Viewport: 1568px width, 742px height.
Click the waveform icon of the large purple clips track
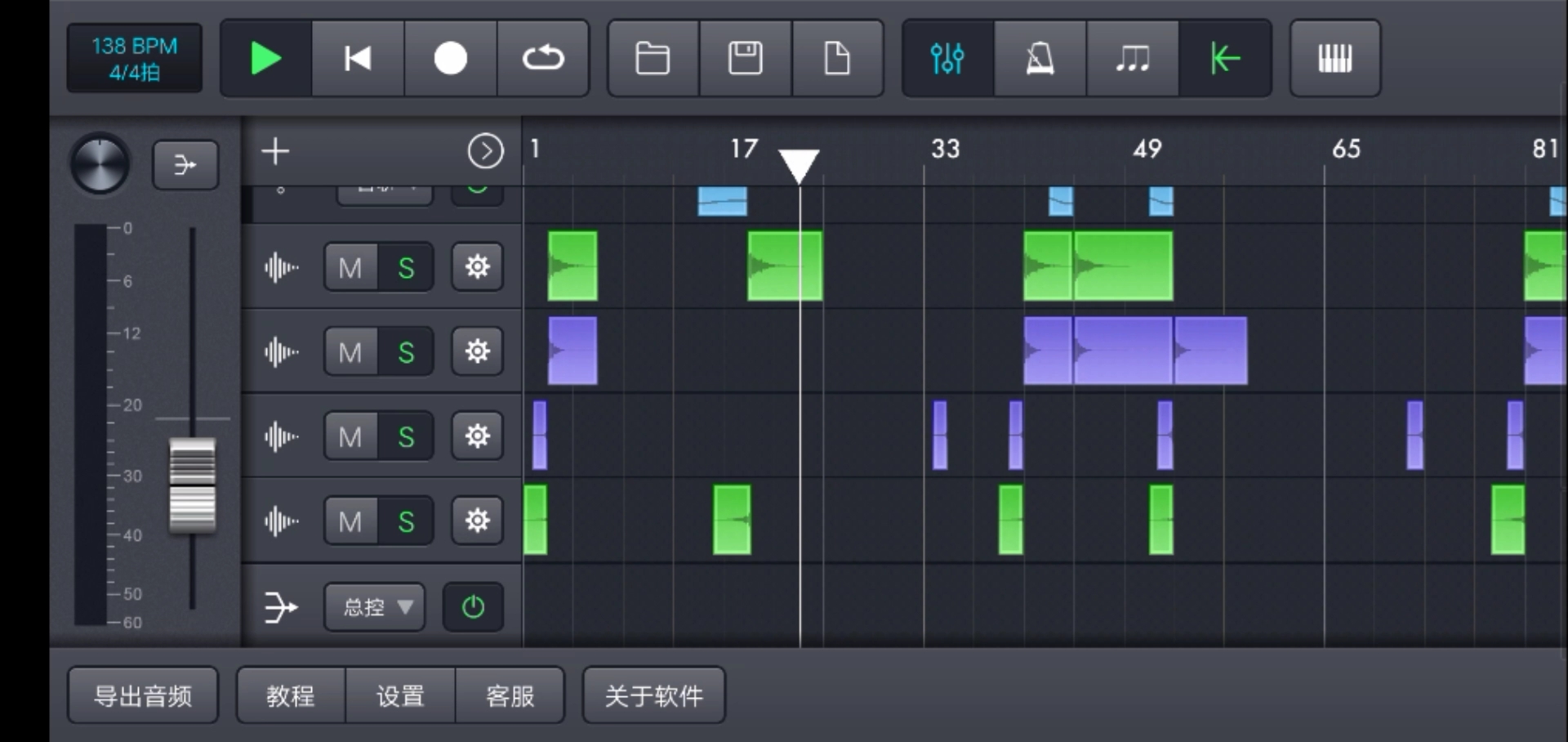[x=282, y=352]
